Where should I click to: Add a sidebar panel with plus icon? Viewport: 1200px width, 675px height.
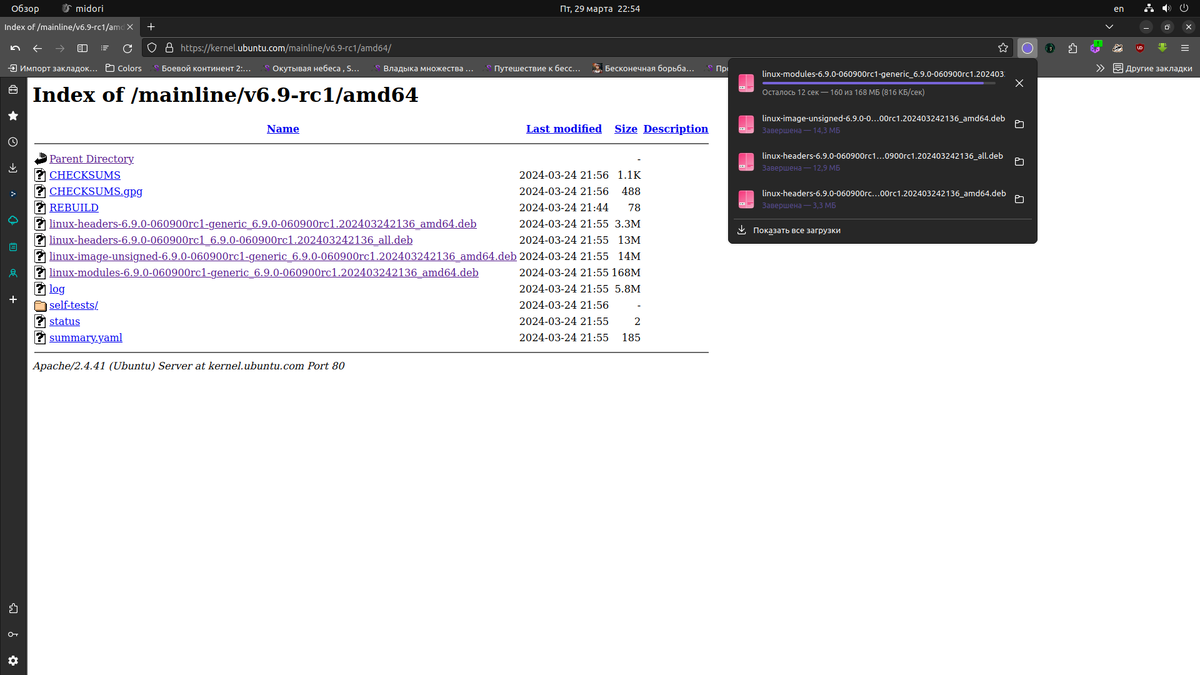[13, 299]
